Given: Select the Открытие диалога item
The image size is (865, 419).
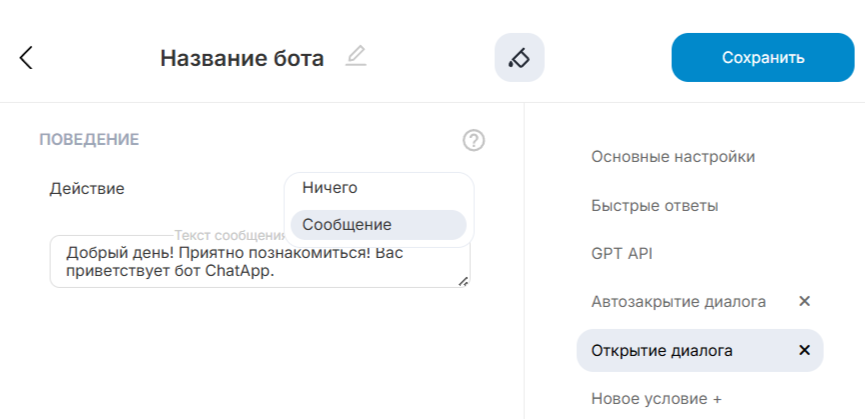Looking at the screenshot, I should (662, 350).
